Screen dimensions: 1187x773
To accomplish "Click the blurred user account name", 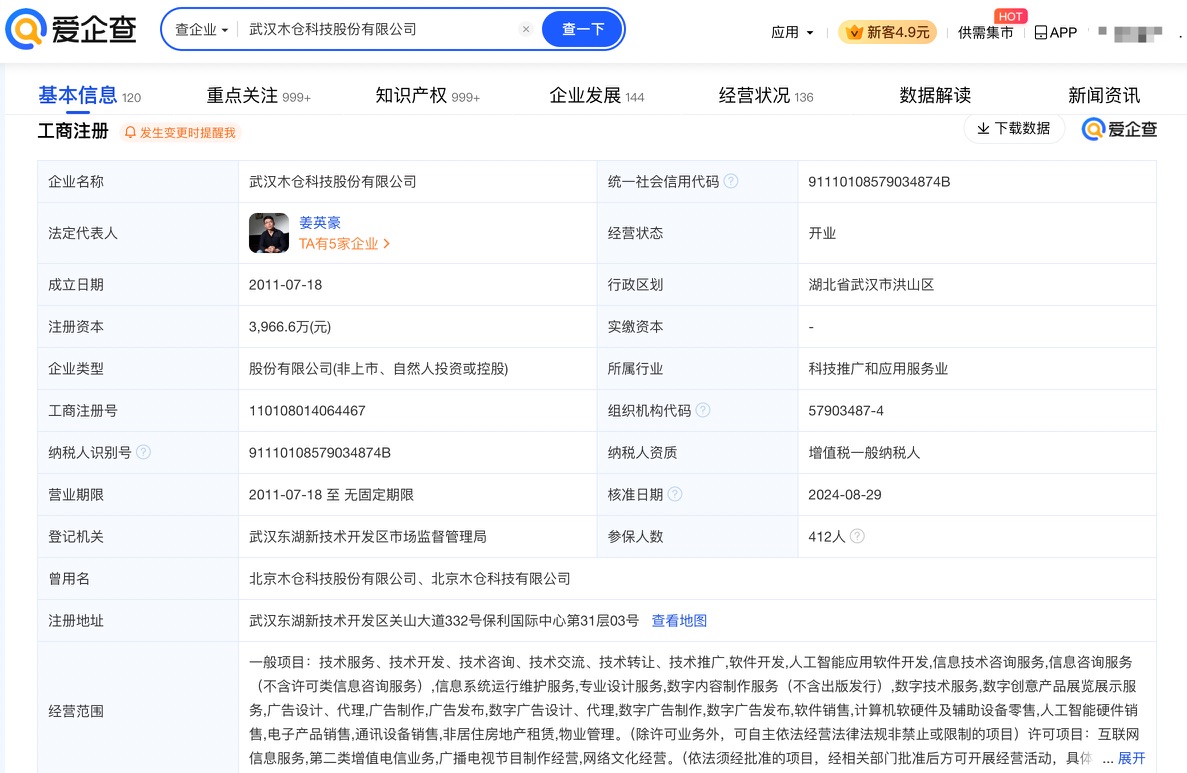I will click(x=1138, y=33).
